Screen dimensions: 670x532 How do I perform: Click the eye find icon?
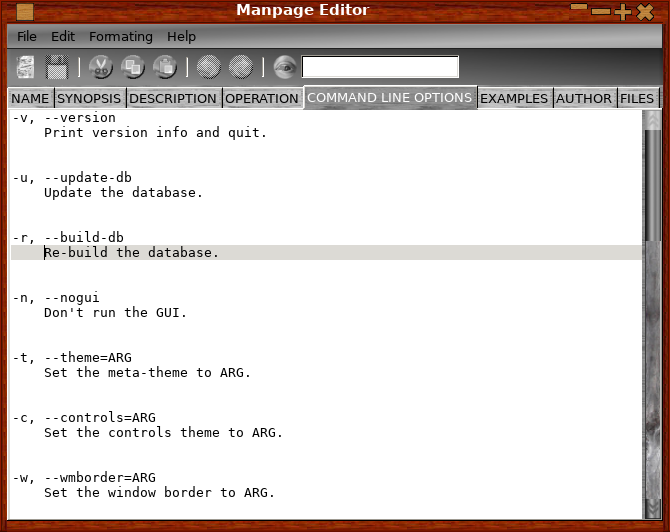pos(285,67)
